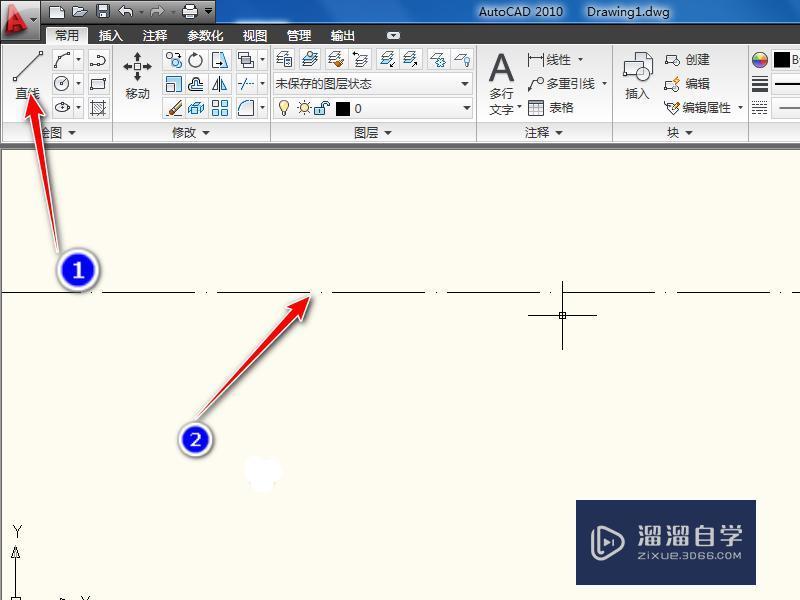The image size is (800, 600).
Task: Expand the arc tool options arrow
Action: click(78, 60)
